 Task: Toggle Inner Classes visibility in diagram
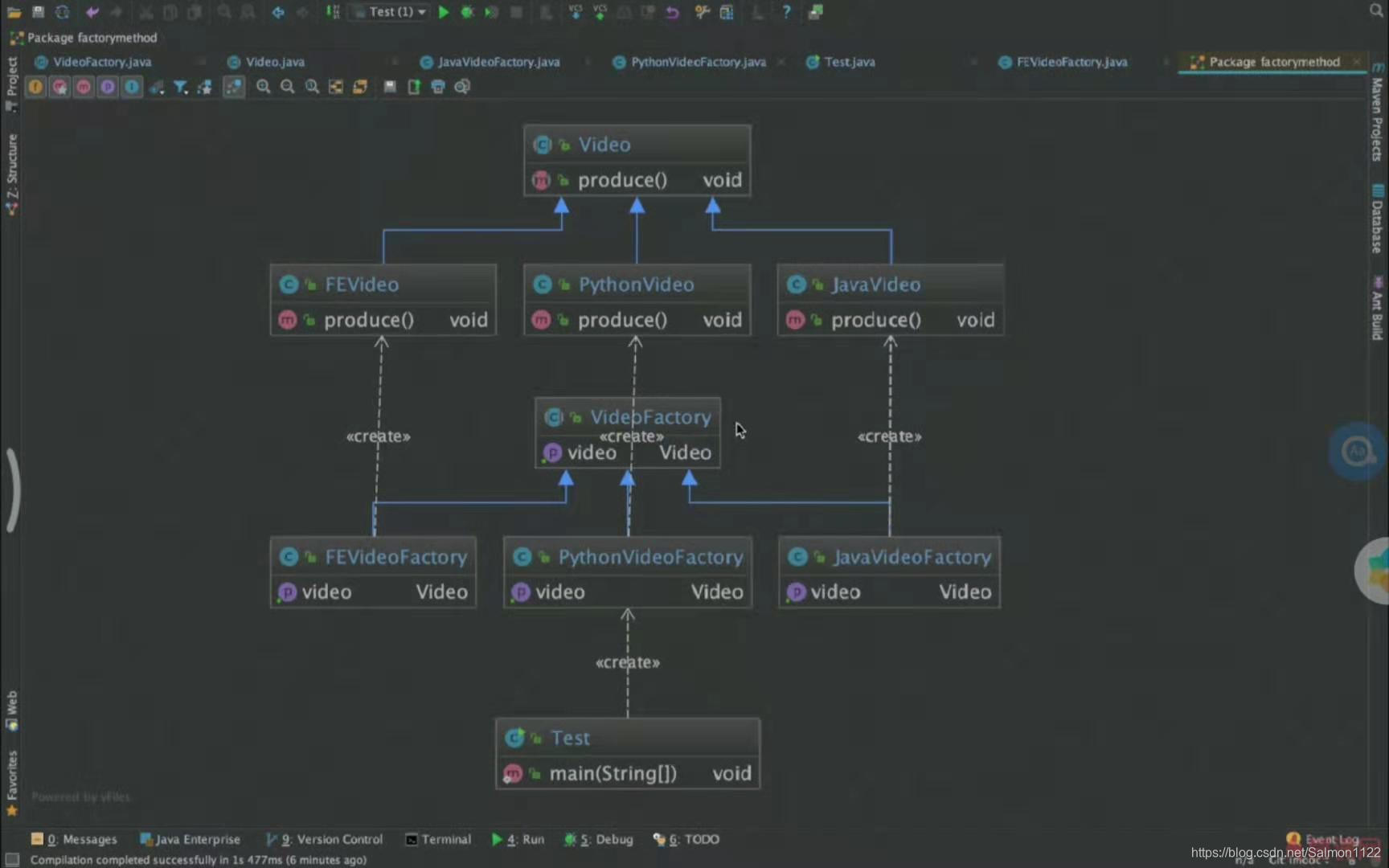pyautogui.click(x=132, y=87)
